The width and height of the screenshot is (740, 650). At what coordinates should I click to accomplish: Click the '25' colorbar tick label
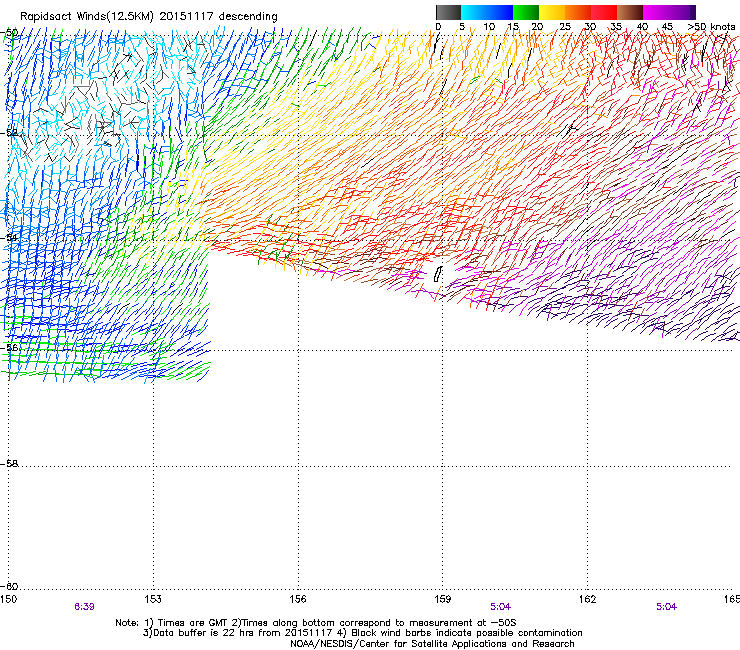565,26
